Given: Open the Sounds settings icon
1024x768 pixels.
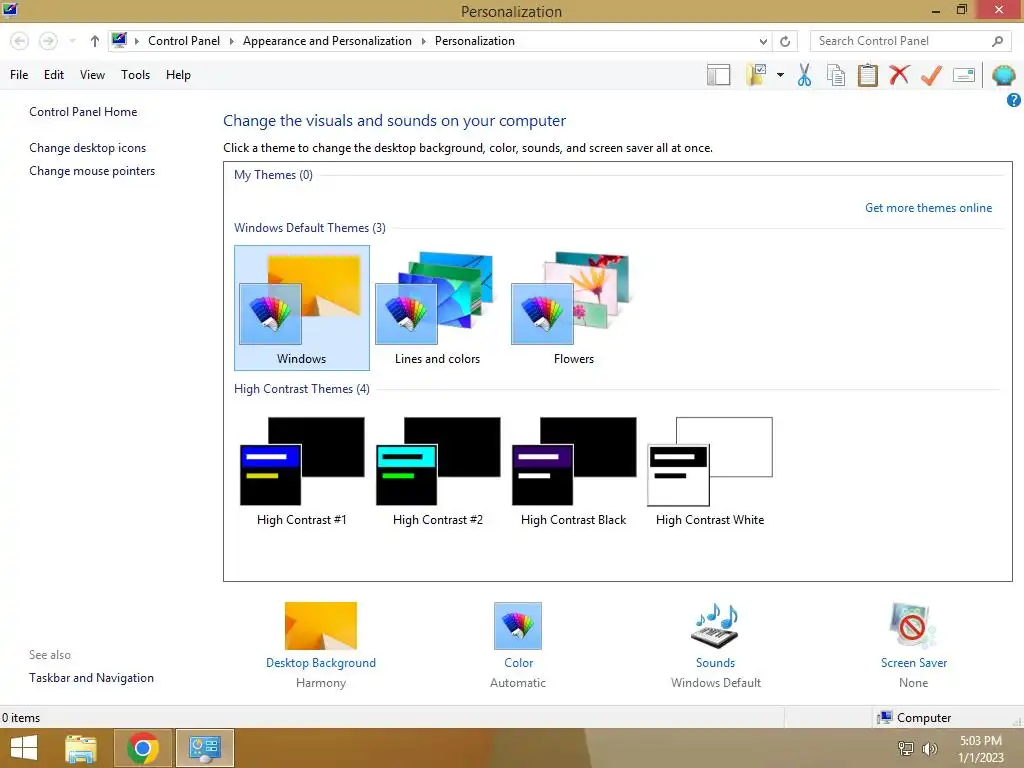Looking at the screenshot, I should point(715,626).
